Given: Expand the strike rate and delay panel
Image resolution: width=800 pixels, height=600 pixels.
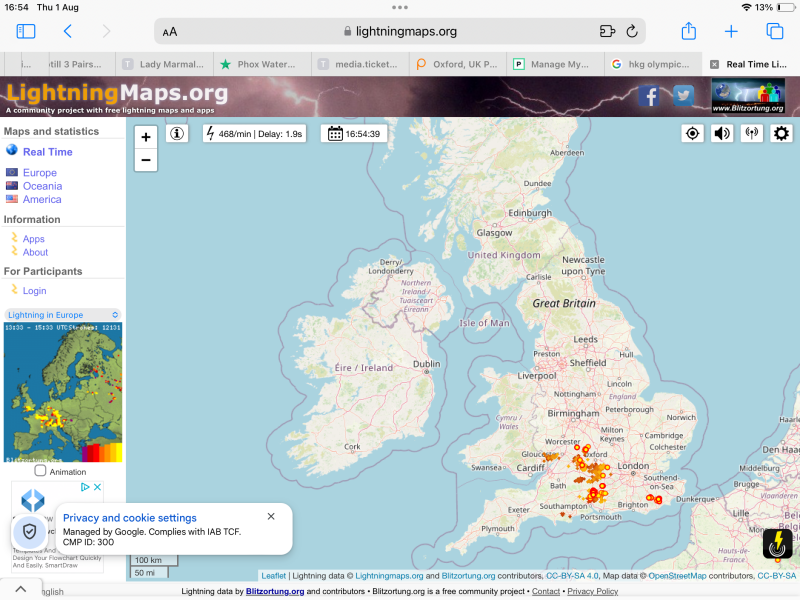Looking at the screenshot, I should click(x=254, y=133).
